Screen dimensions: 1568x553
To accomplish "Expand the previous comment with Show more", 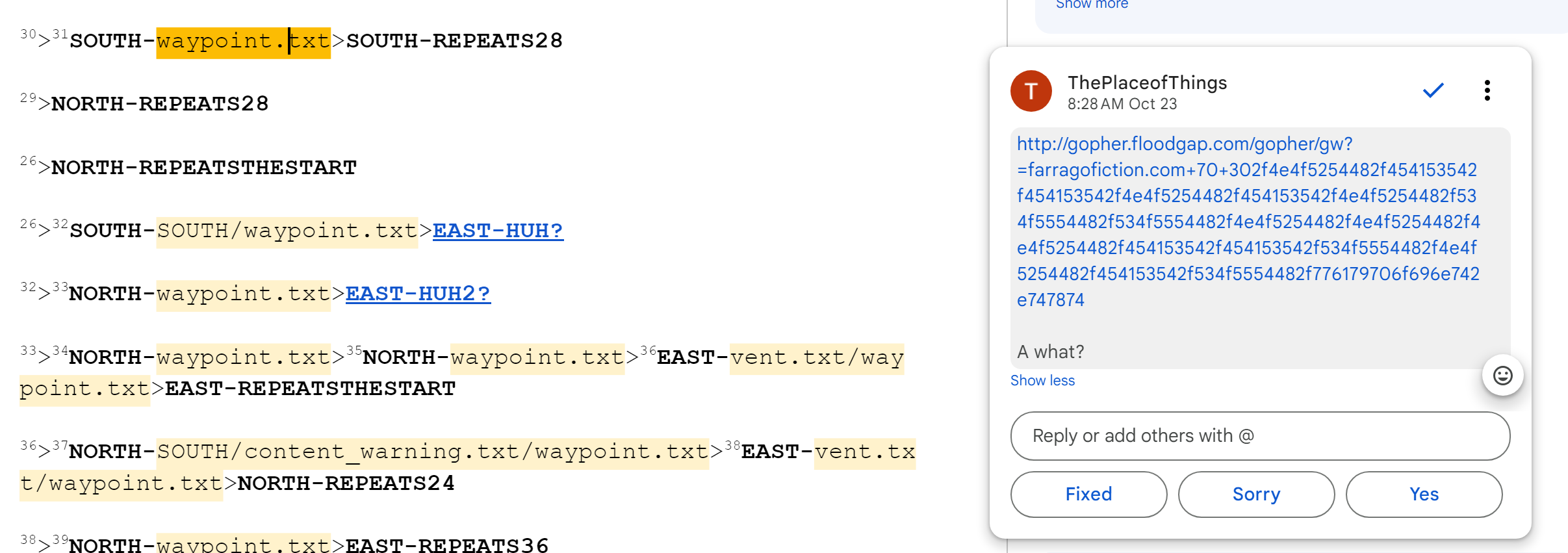I will pyautogui.click(x=1092, y=5).
